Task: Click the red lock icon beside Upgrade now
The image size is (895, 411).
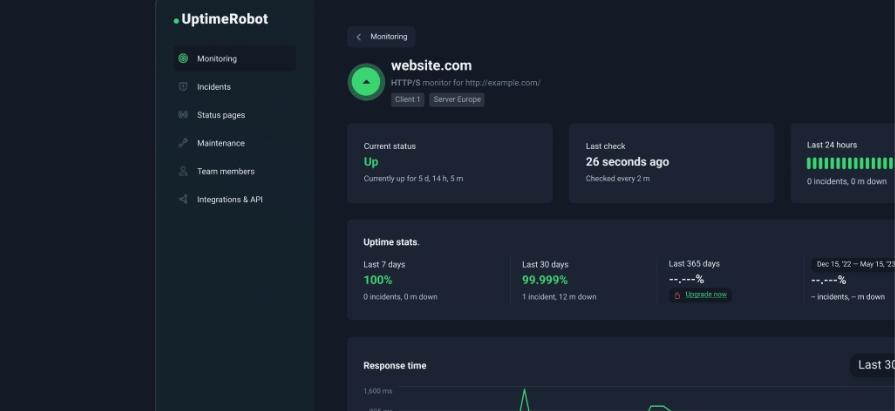Action: (677, 295)
